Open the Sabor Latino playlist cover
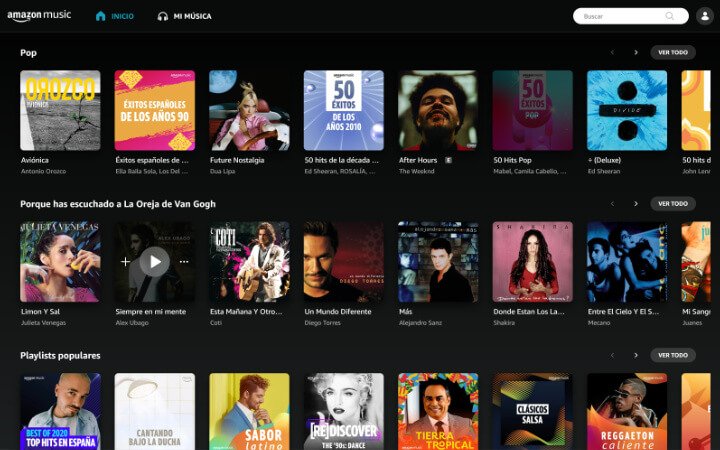 coord(249,411)
